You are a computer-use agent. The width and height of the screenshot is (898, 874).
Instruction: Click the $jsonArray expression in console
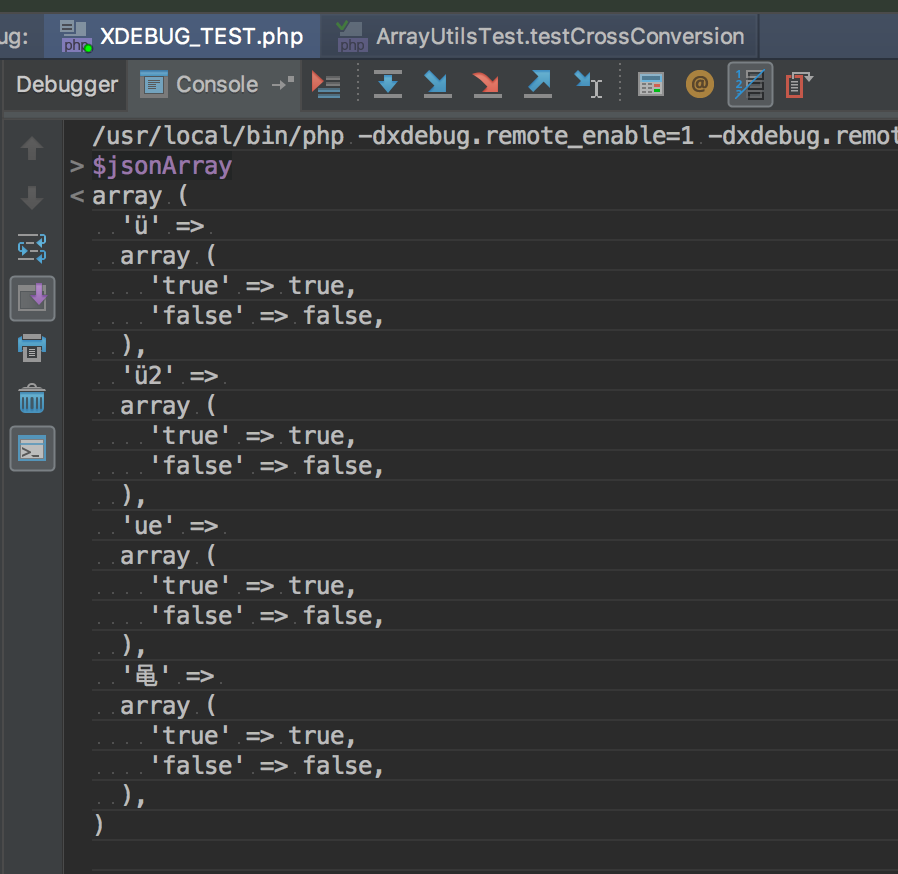coord(162,166)
